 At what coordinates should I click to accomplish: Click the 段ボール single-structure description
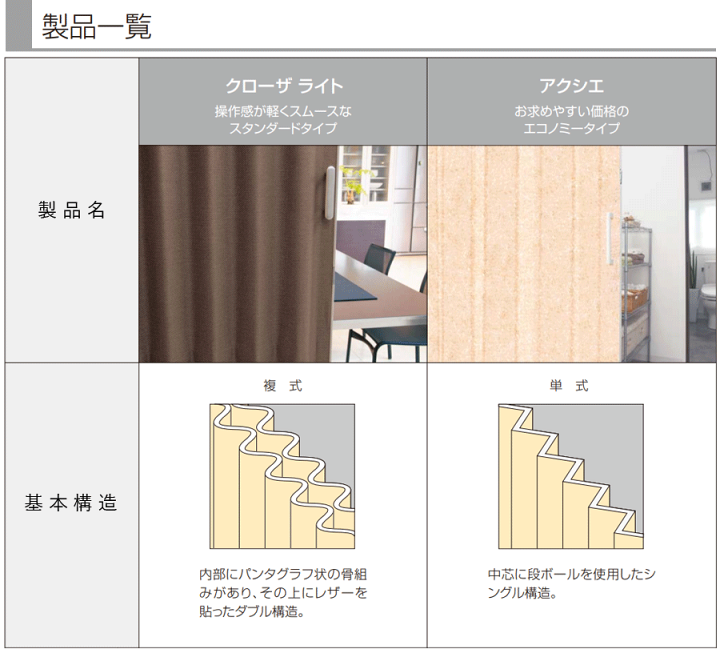tap(571, 583)
